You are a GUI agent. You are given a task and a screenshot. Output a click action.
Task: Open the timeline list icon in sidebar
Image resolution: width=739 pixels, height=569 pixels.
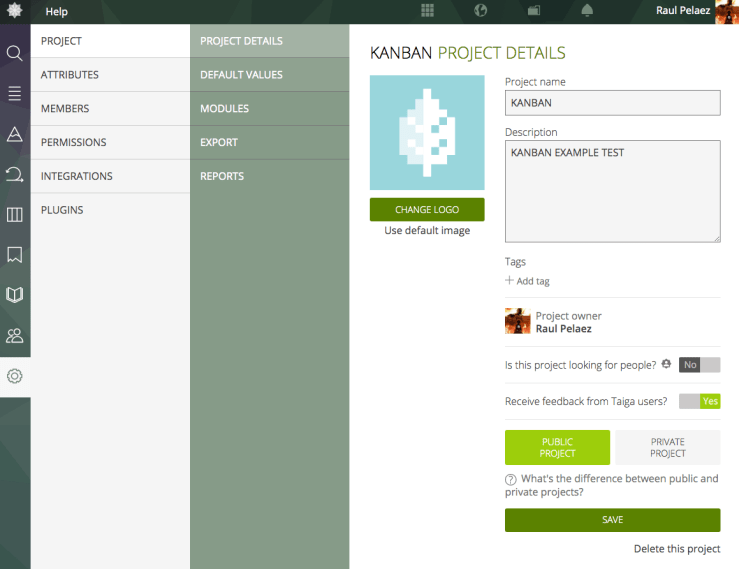click(x=15, y=93)
